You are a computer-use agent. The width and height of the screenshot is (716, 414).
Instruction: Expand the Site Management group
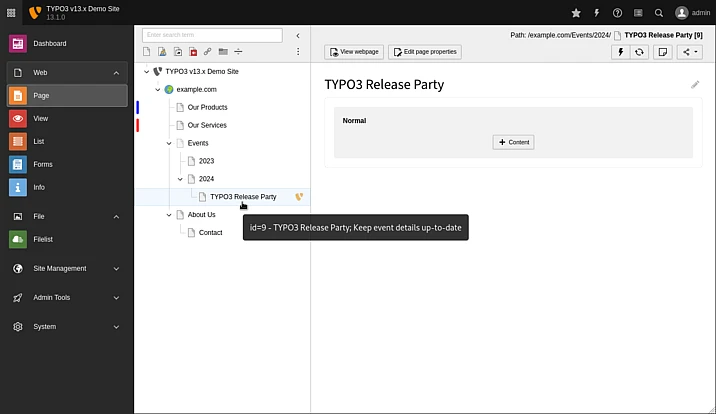[x=116, y=268]
